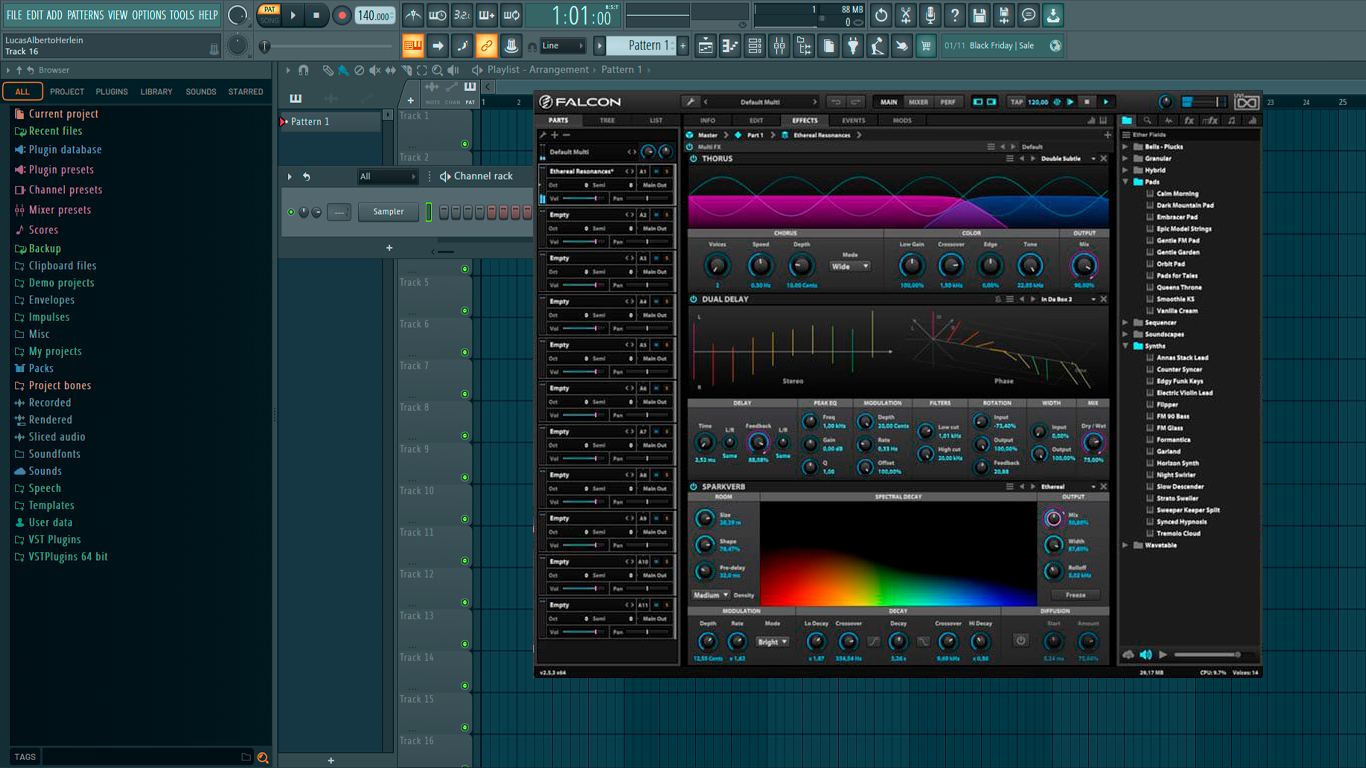Click the FL Studio record button
The height and width of the screenshot is (768, 1366).
pyautogui.click(x=341, y=15)
